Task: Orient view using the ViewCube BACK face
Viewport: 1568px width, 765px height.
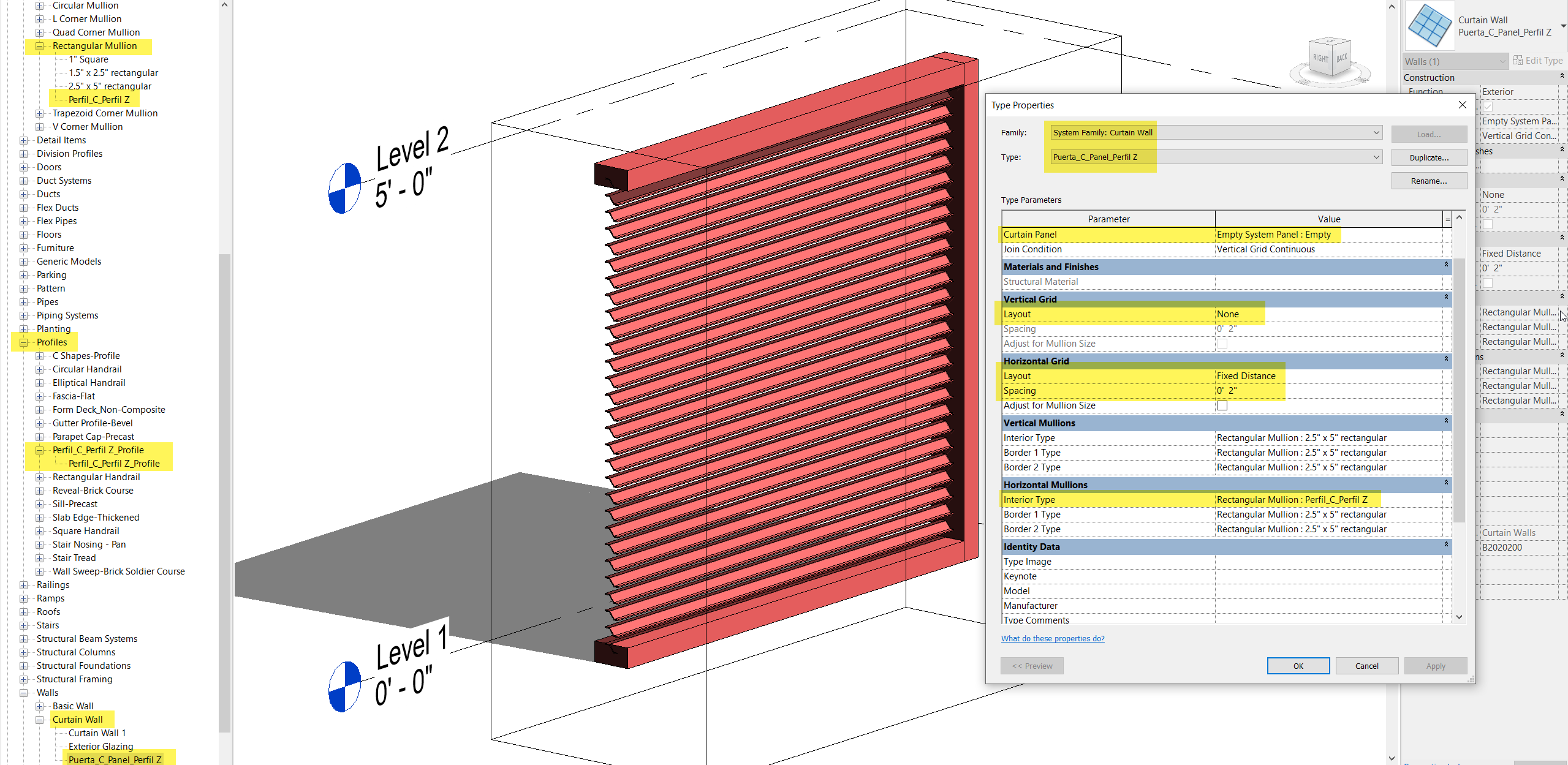Action: 1342,56
